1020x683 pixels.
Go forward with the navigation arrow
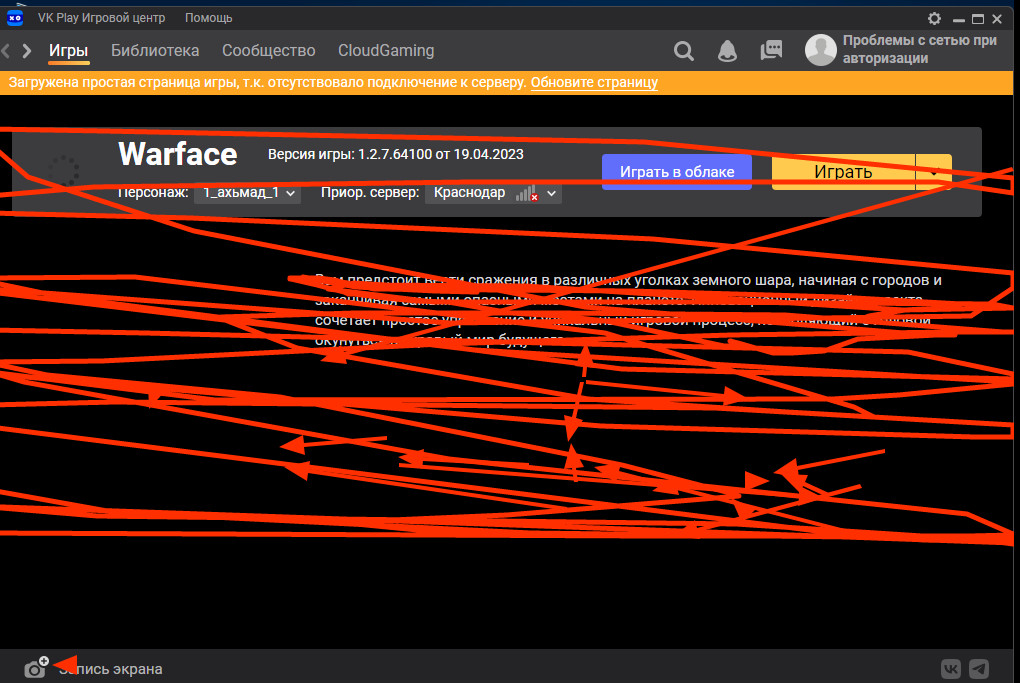27,51
